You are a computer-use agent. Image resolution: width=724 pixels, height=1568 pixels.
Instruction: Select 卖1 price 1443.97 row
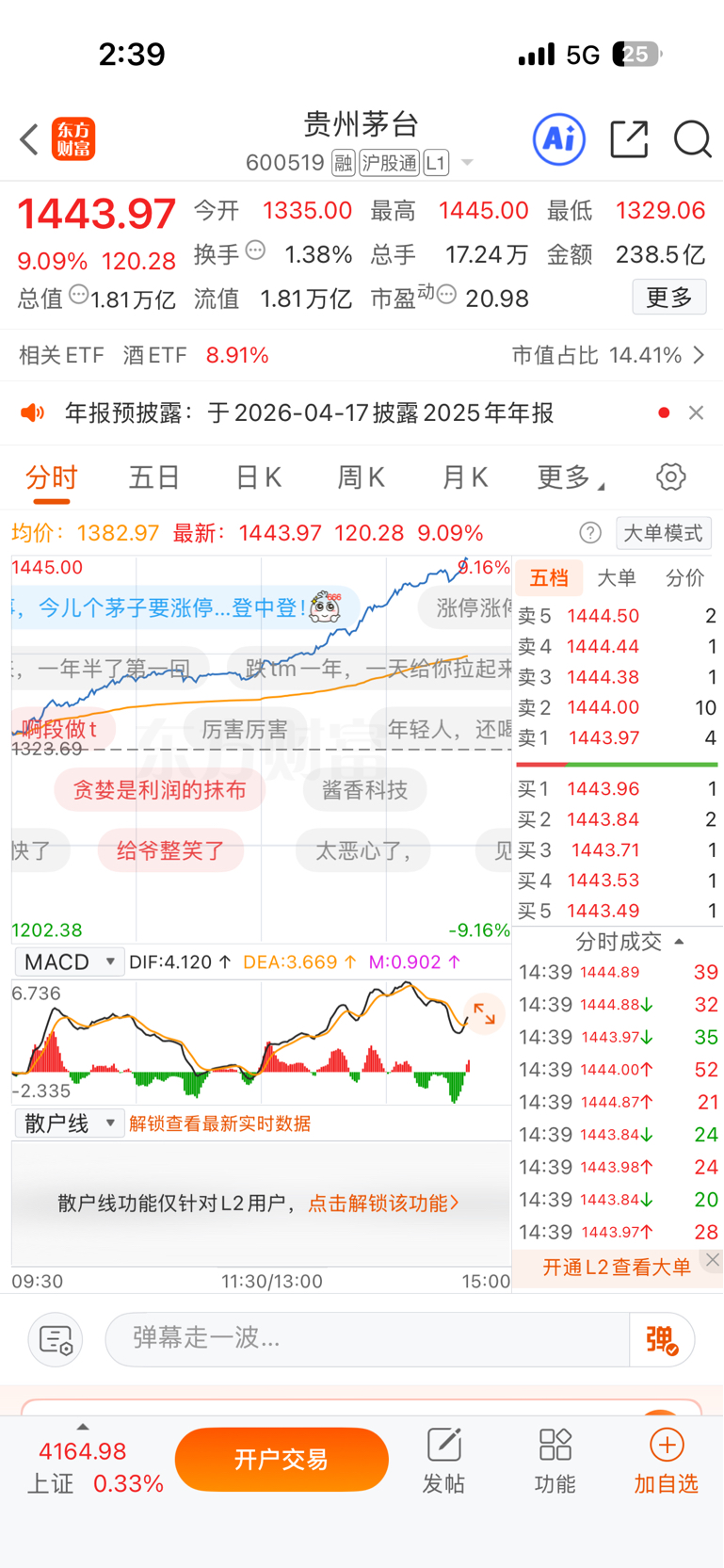[x=618, y=738]
